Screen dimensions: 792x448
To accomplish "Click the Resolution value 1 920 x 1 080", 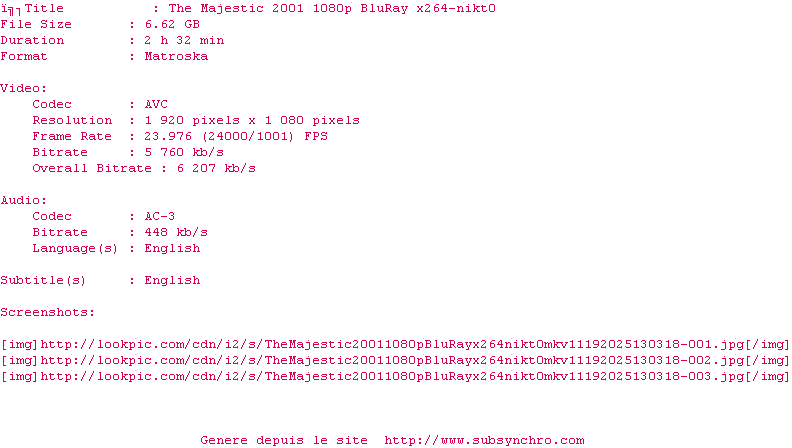I will click(x=252, y=121).
